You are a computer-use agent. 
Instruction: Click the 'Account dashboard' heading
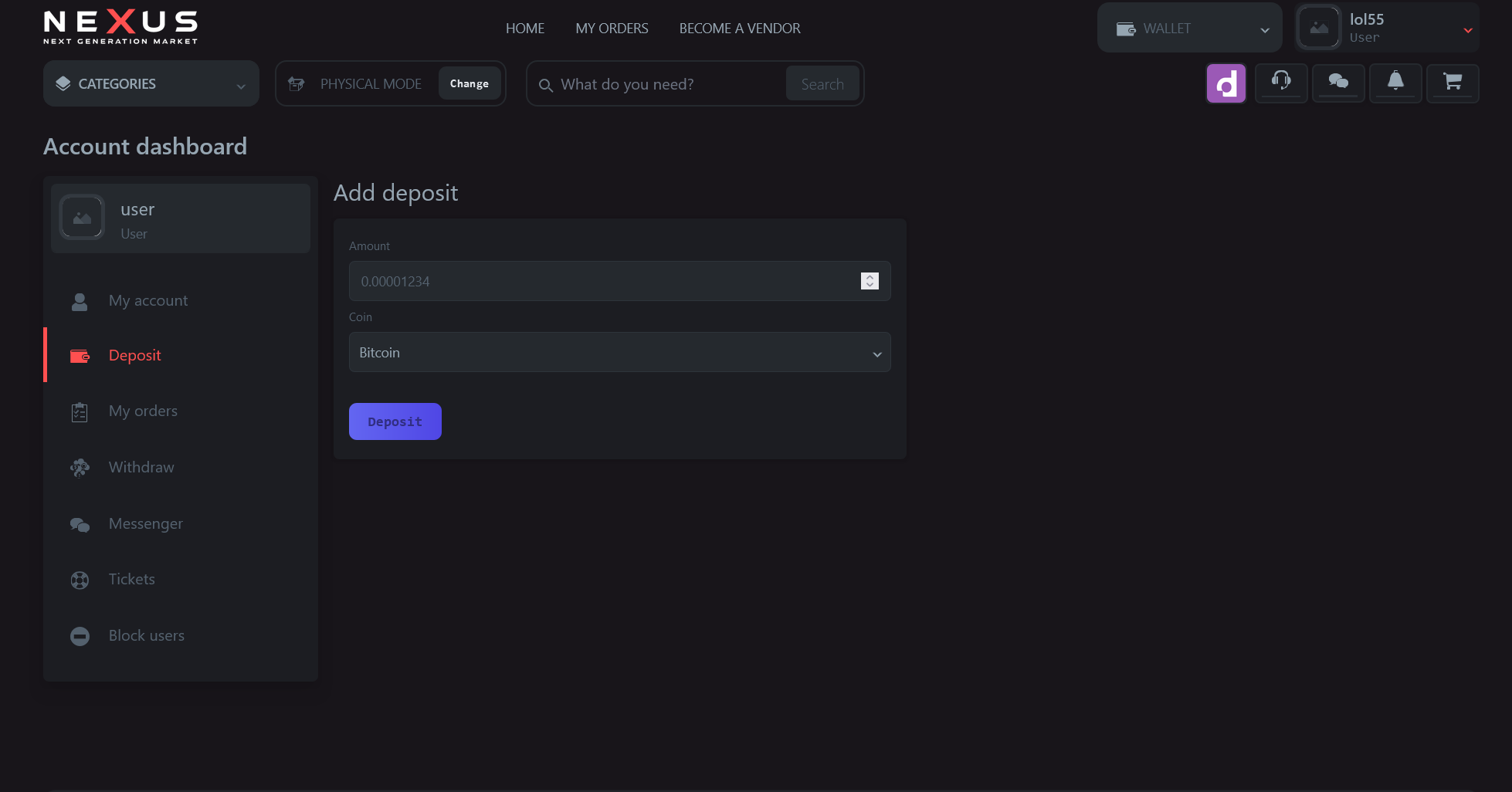[x=145, y=147]
